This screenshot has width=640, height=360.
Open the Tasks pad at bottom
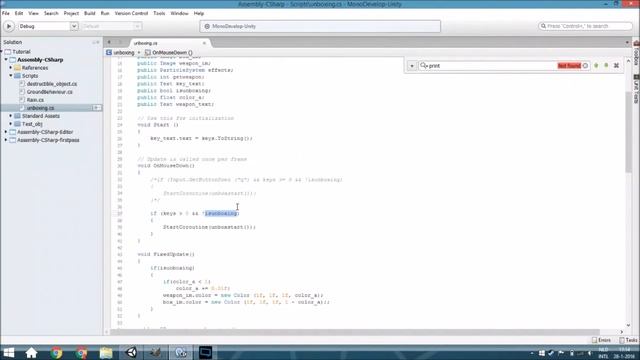(629, 340)
